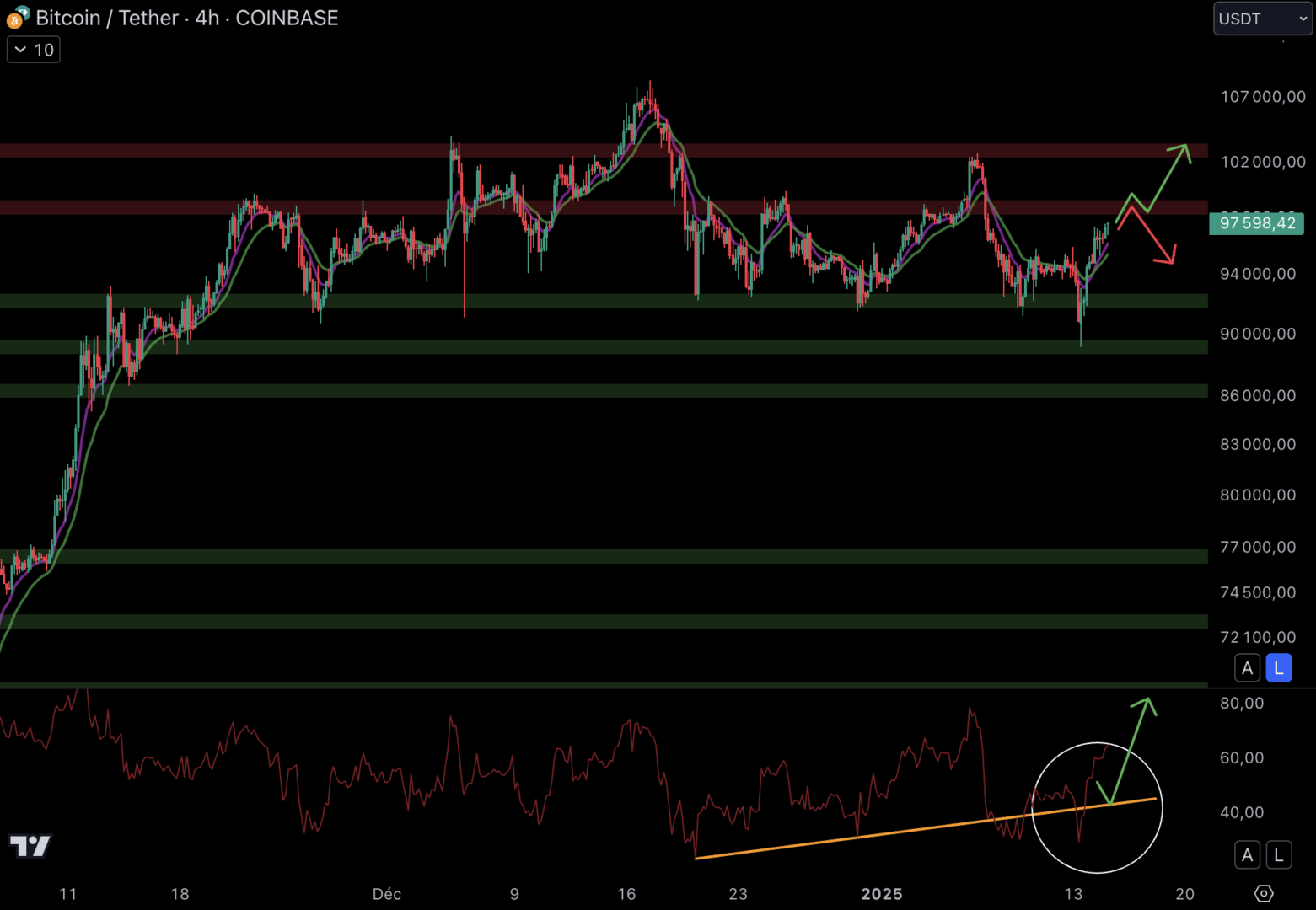1316x910 pixels.
Task: Toggle auto scale A on price pane
Action: tap(1247, 668)
